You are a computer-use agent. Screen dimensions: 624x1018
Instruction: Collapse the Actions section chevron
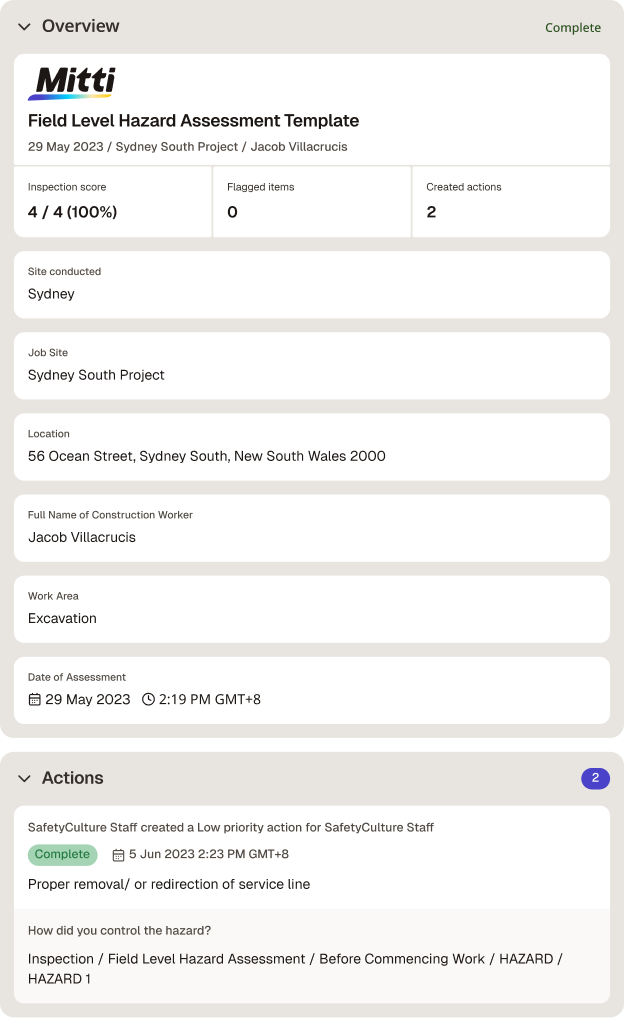[x=24, y=778]
